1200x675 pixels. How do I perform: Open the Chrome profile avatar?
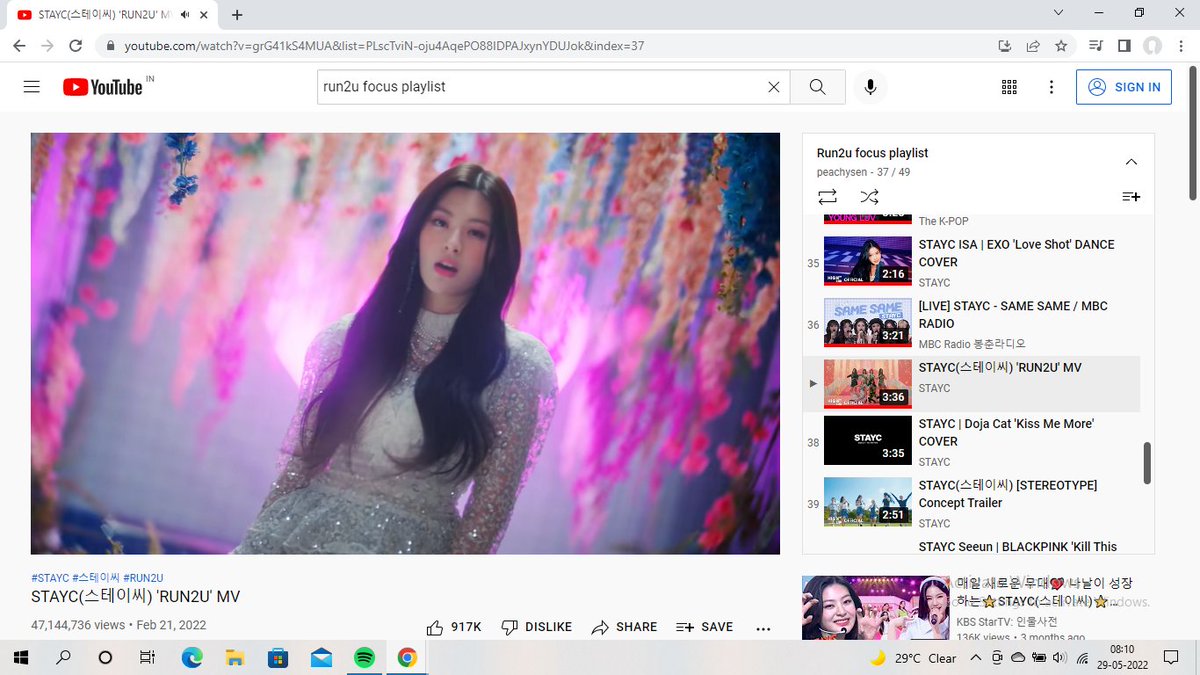point(1152,46)
